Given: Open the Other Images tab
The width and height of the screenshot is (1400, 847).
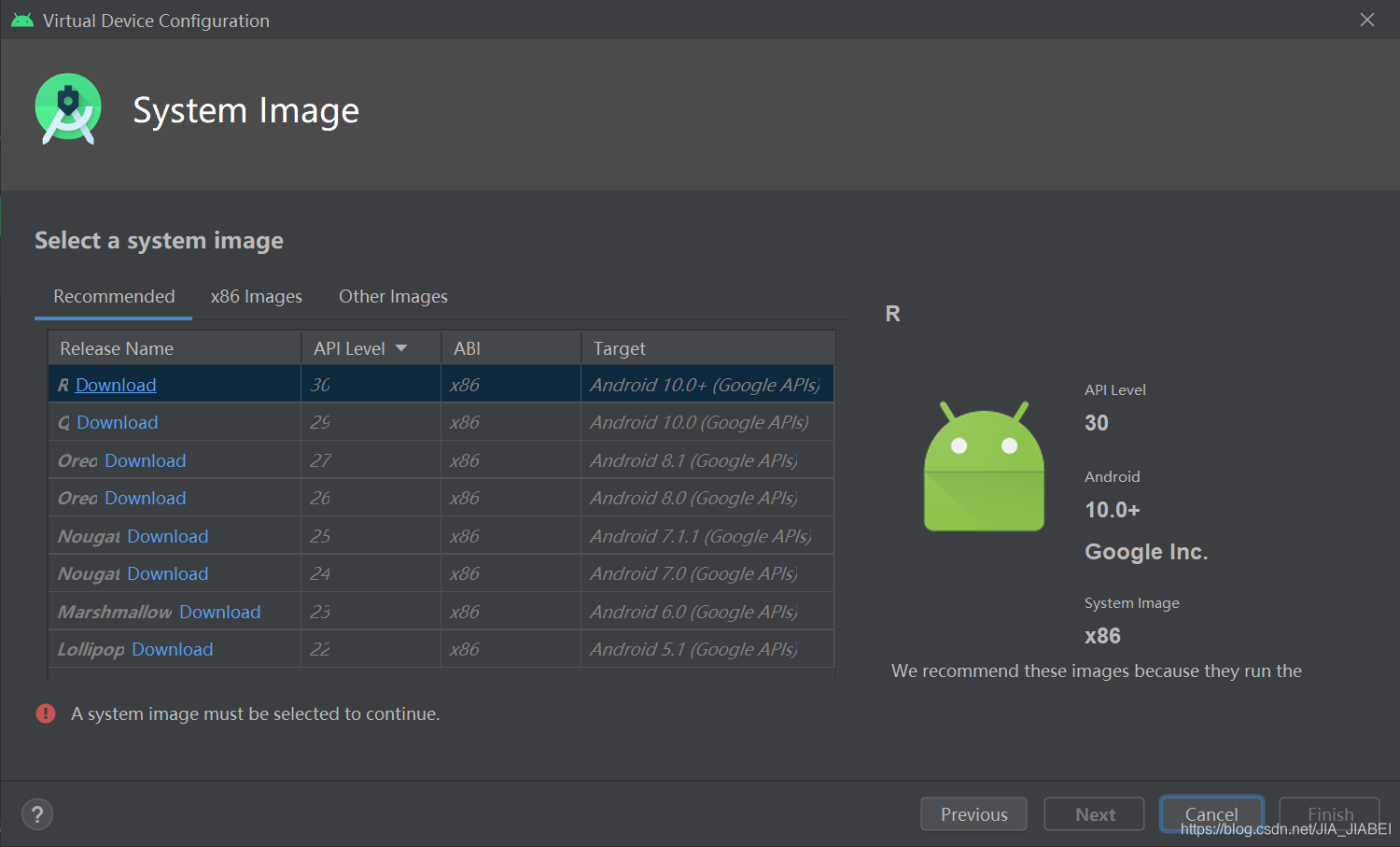Looking at the screenshot, I should [393, 296].
